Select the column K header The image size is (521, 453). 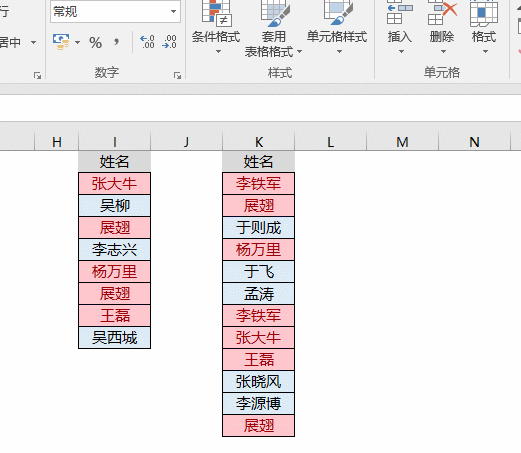(259, 142)
